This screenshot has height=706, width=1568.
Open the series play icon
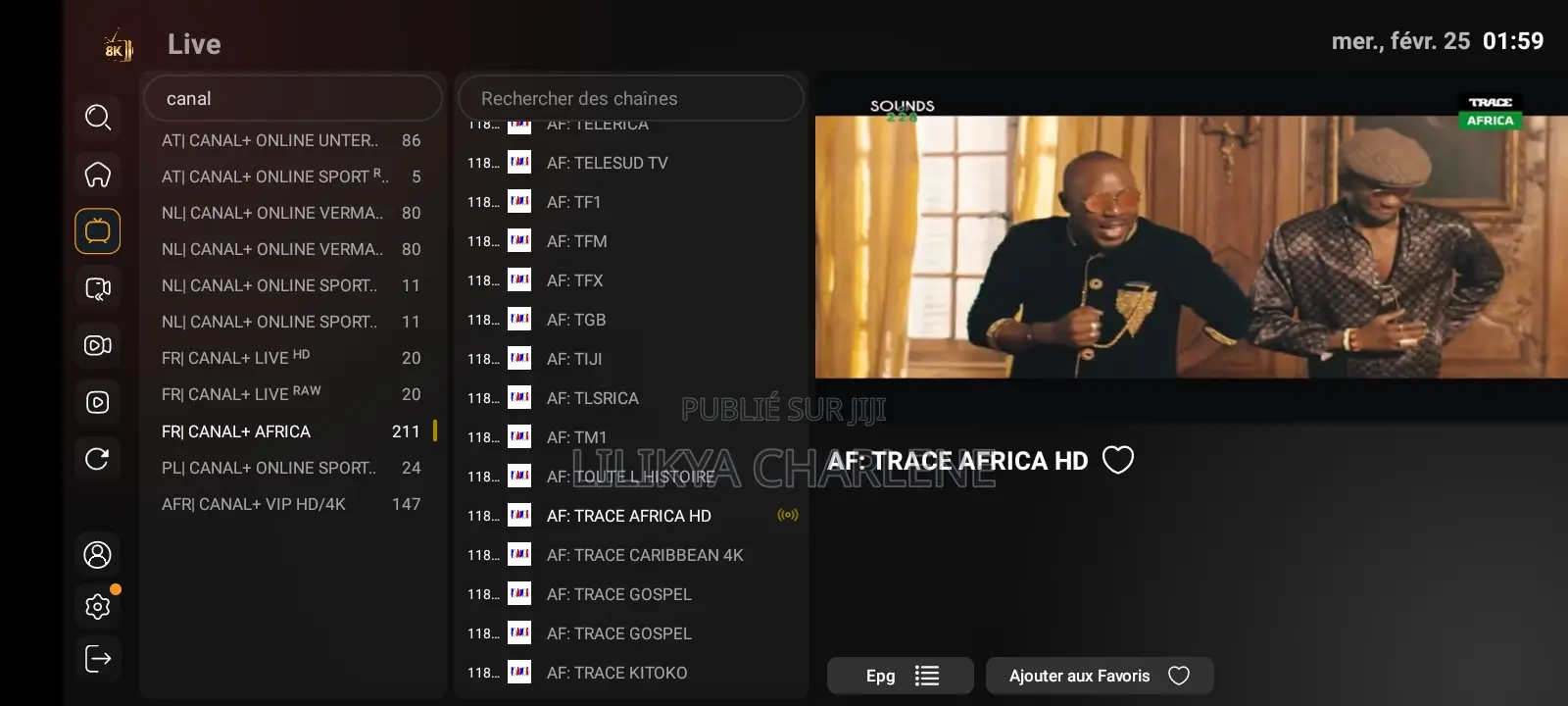(x=98, y=402)
